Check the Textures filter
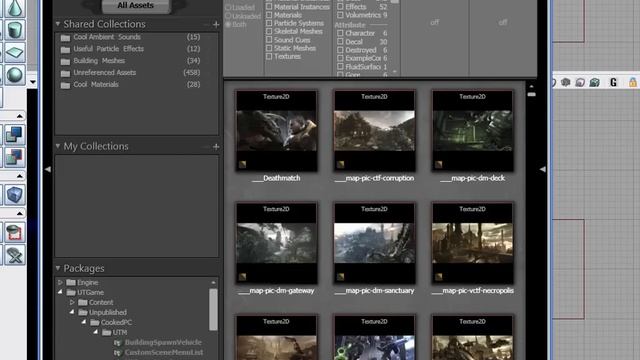Screen dimensions: 640x360 (x=269, y=56)
